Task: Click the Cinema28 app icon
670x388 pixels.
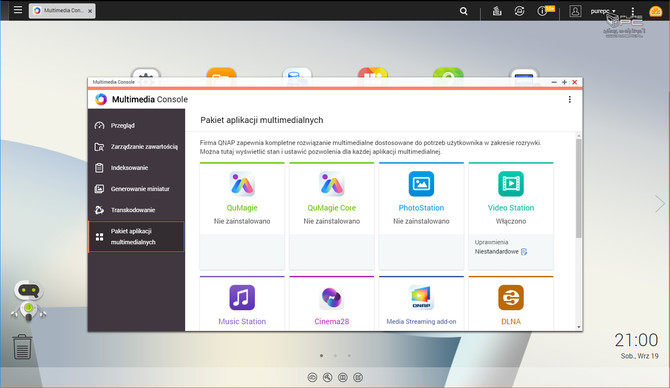Action: (x=332, y=297)
